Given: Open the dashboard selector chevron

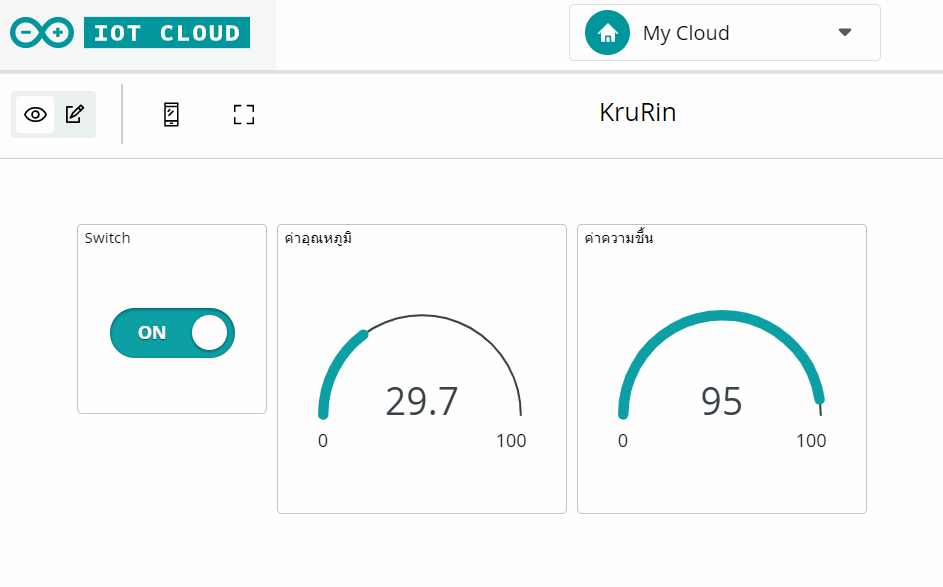Looking at the screenshot, I should [x=847, y=32].
